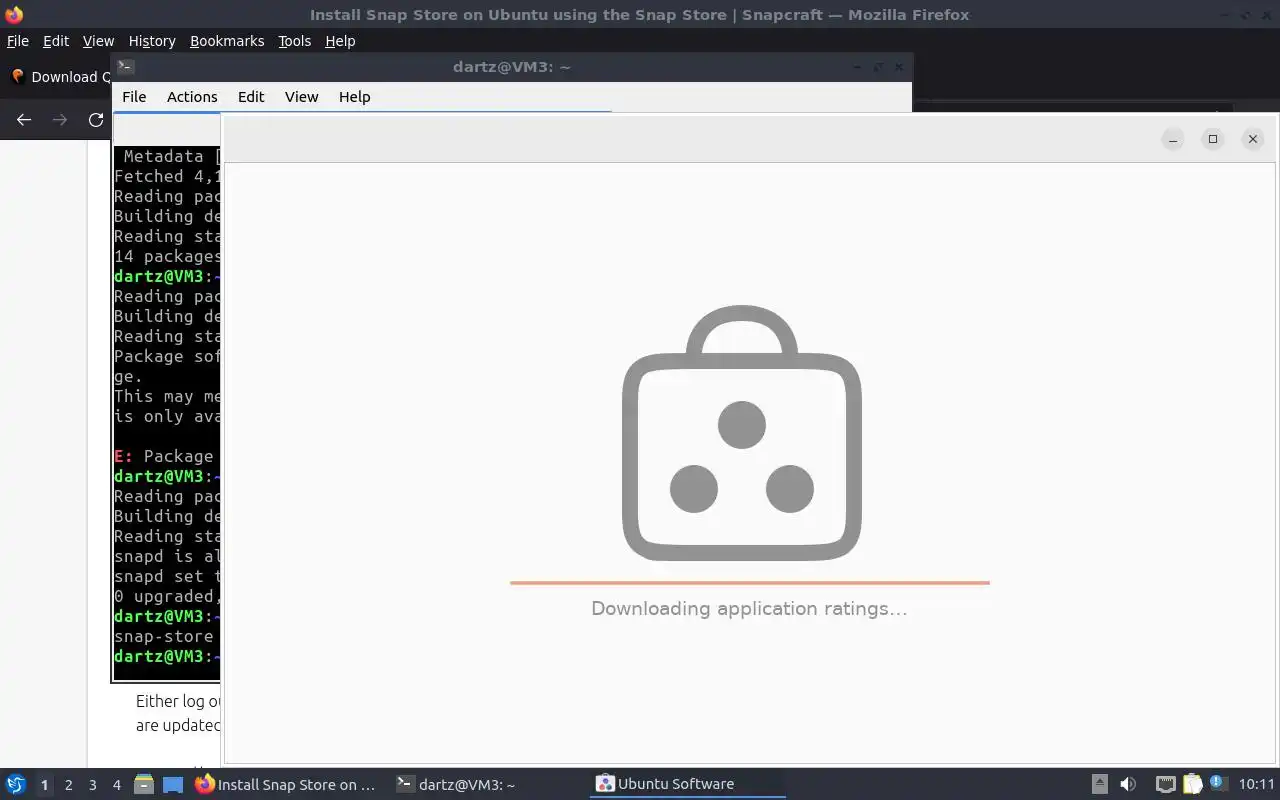This screenshot has height=800, width=1280.
Task: Click the '0 upgraded,' terminal line
Action: click(166, 596)
